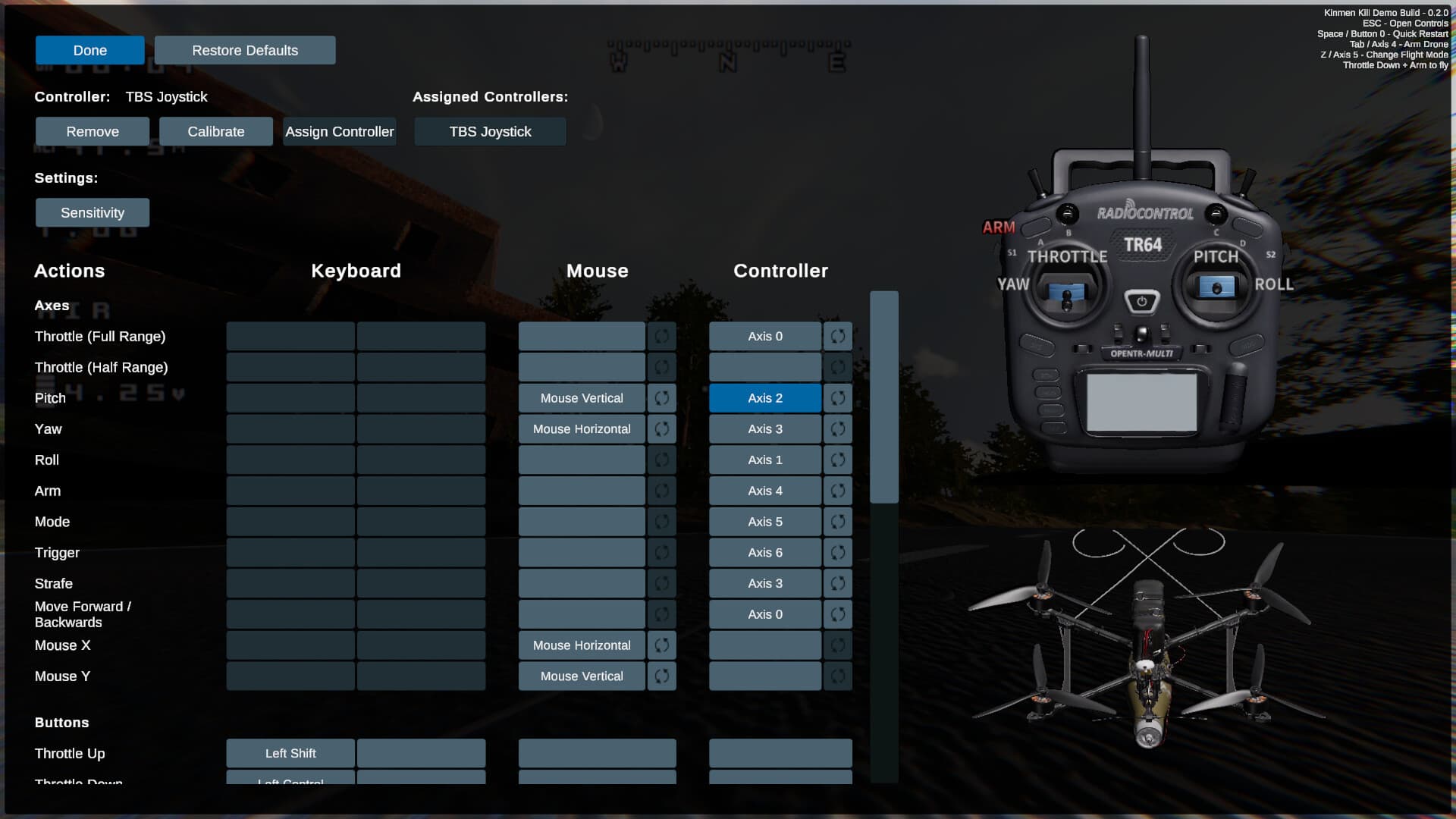Image resolution: width=1456 pixels, height=819 pixels.
Task: Select TBS Joystick under Assigned Controllers
Action: (489, 131)
